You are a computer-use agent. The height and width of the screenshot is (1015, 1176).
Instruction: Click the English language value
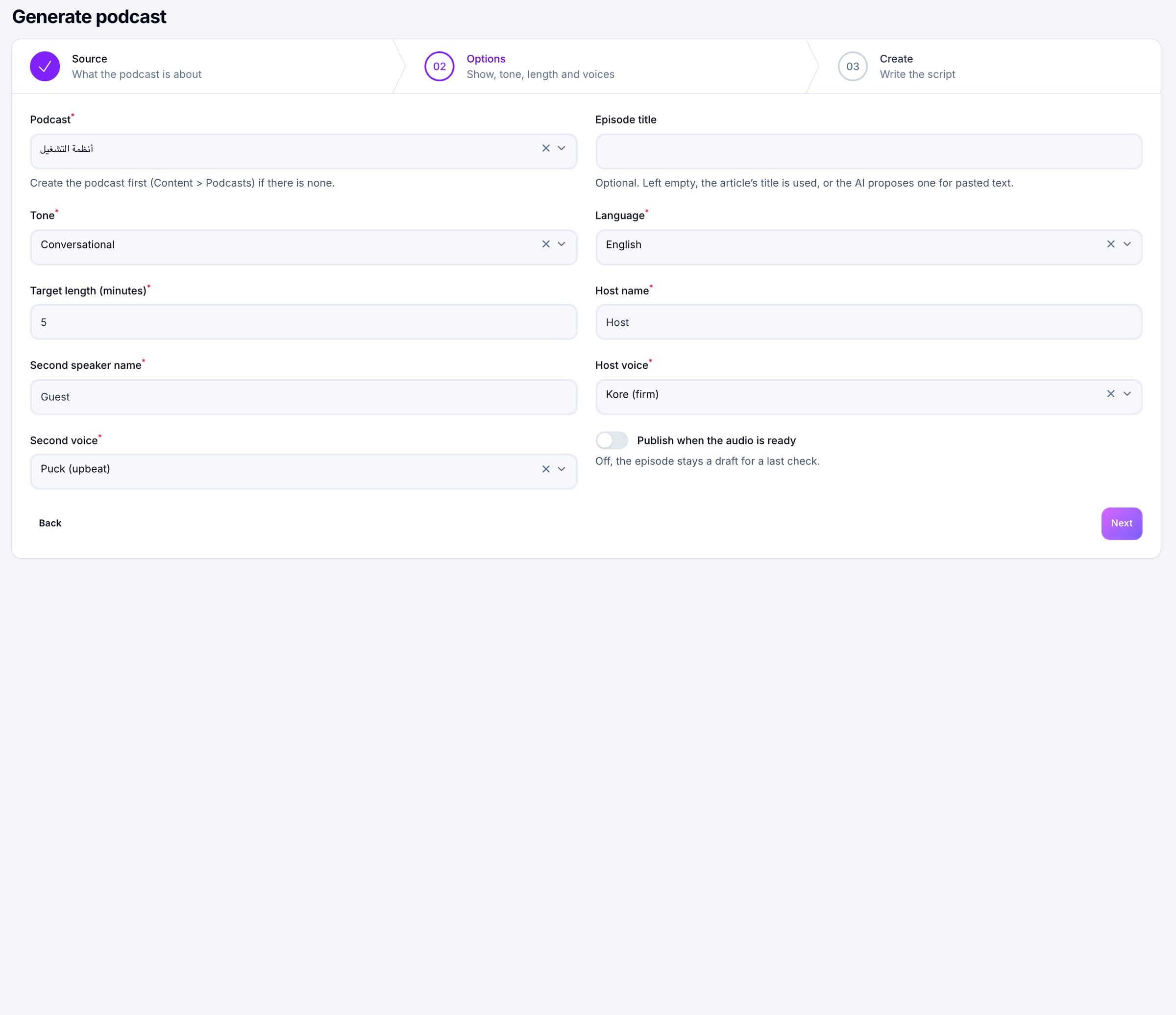pyautogui.click(x=623, y=244)
